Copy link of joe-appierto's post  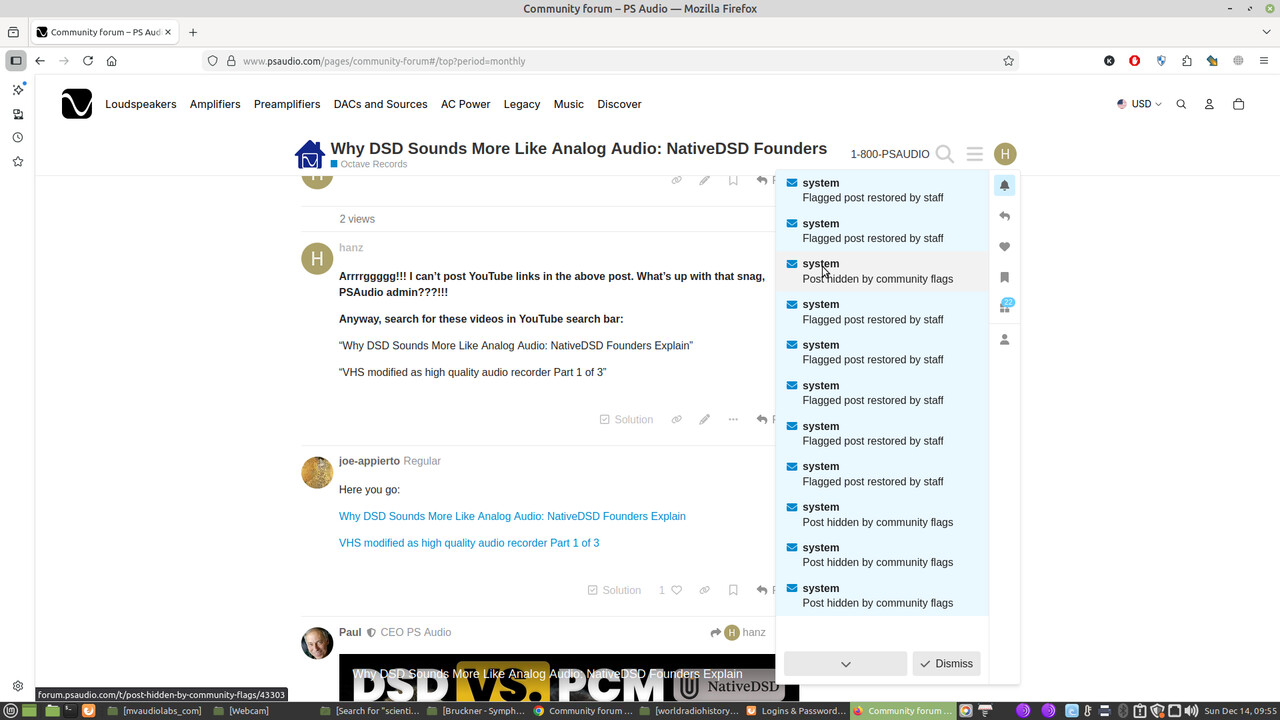click(x=705, y=590)
